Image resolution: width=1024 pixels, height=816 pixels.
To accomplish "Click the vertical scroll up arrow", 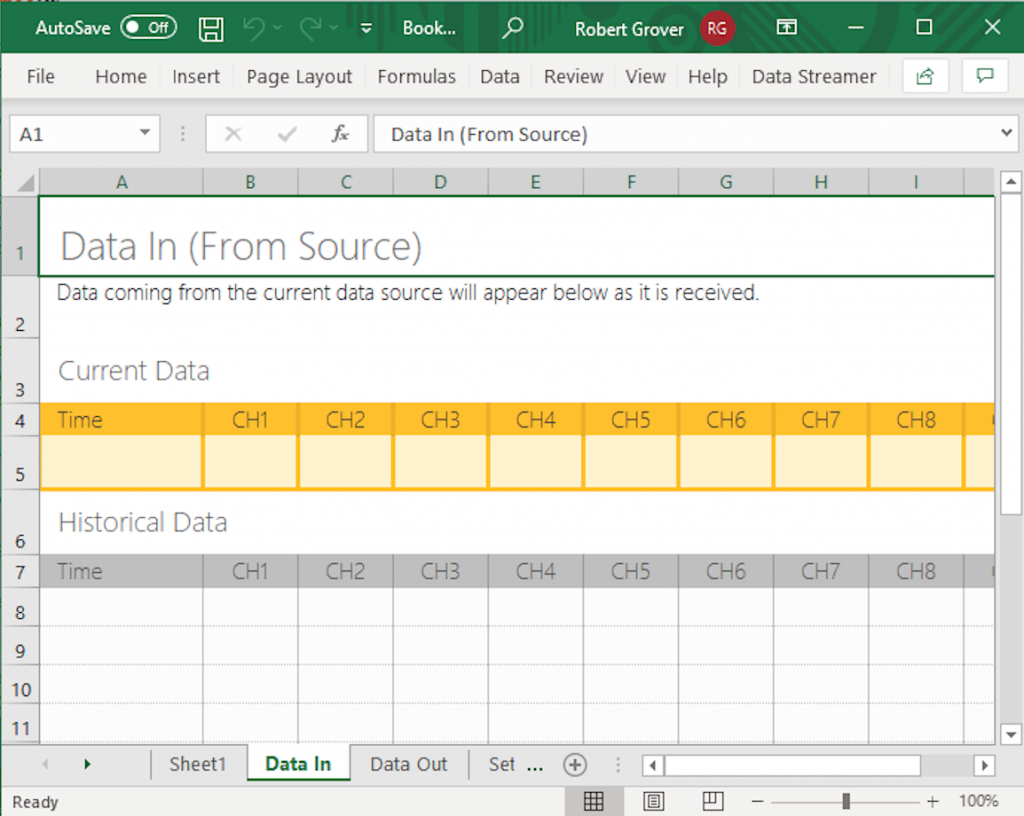I will (x=1011, y=181).
